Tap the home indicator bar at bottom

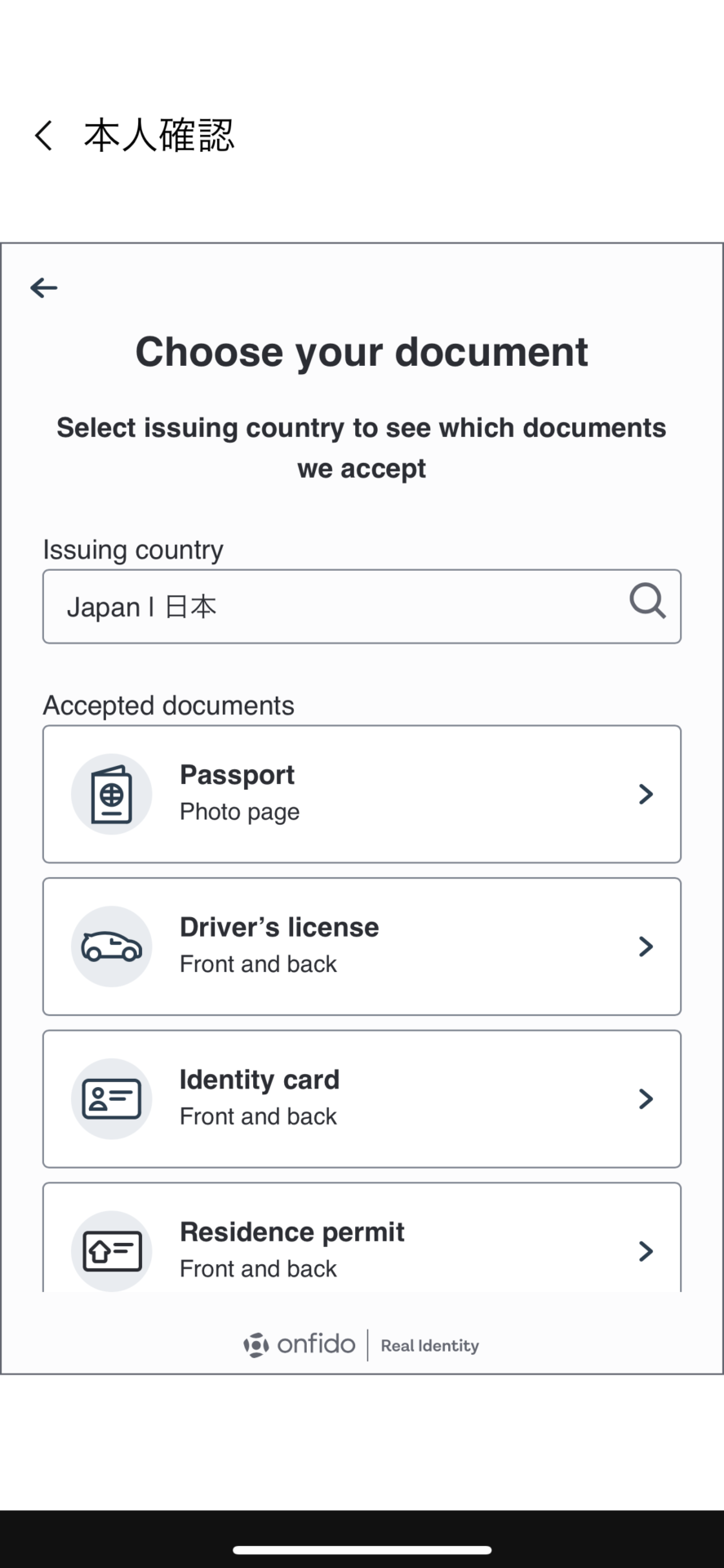point(362,1549)
